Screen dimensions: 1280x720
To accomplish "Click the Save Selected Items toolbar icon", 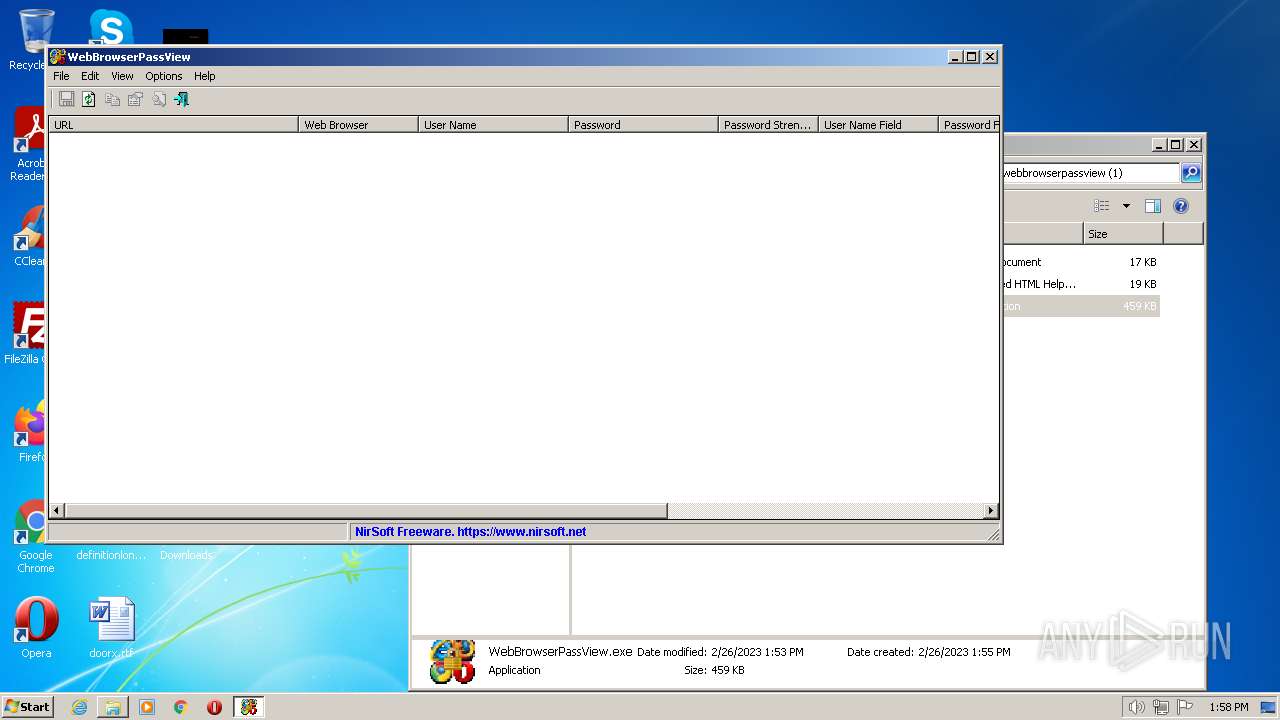I will [66, 99].
